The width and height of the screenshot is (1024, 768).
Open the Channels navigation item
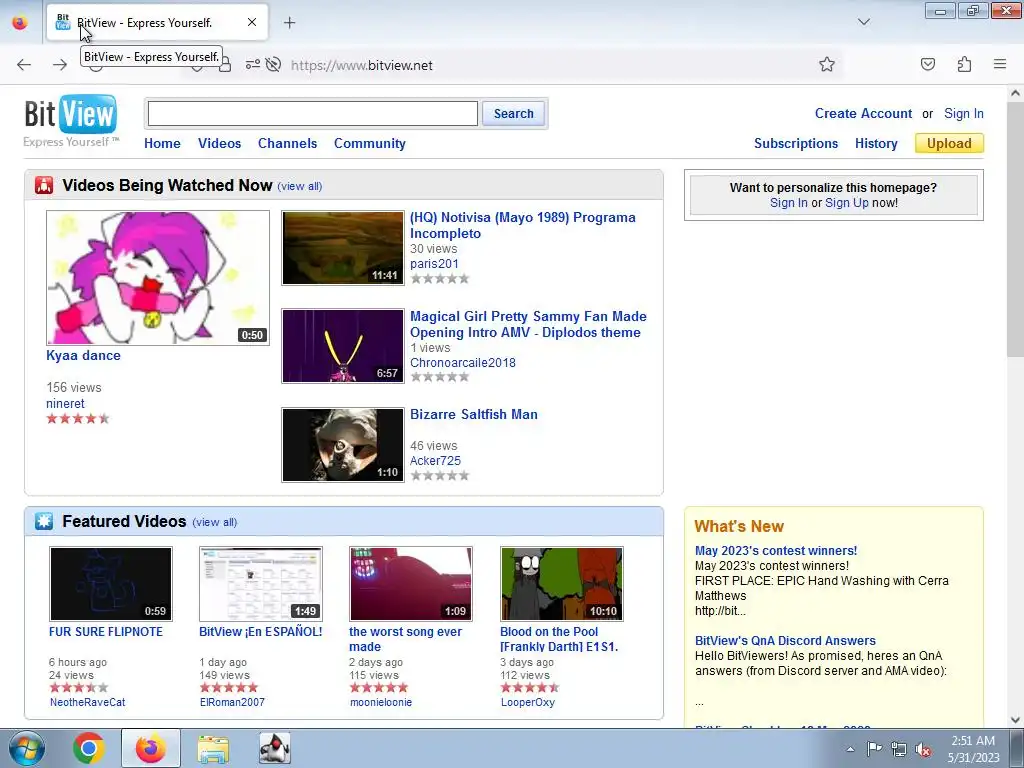click(x=287, y=143)
